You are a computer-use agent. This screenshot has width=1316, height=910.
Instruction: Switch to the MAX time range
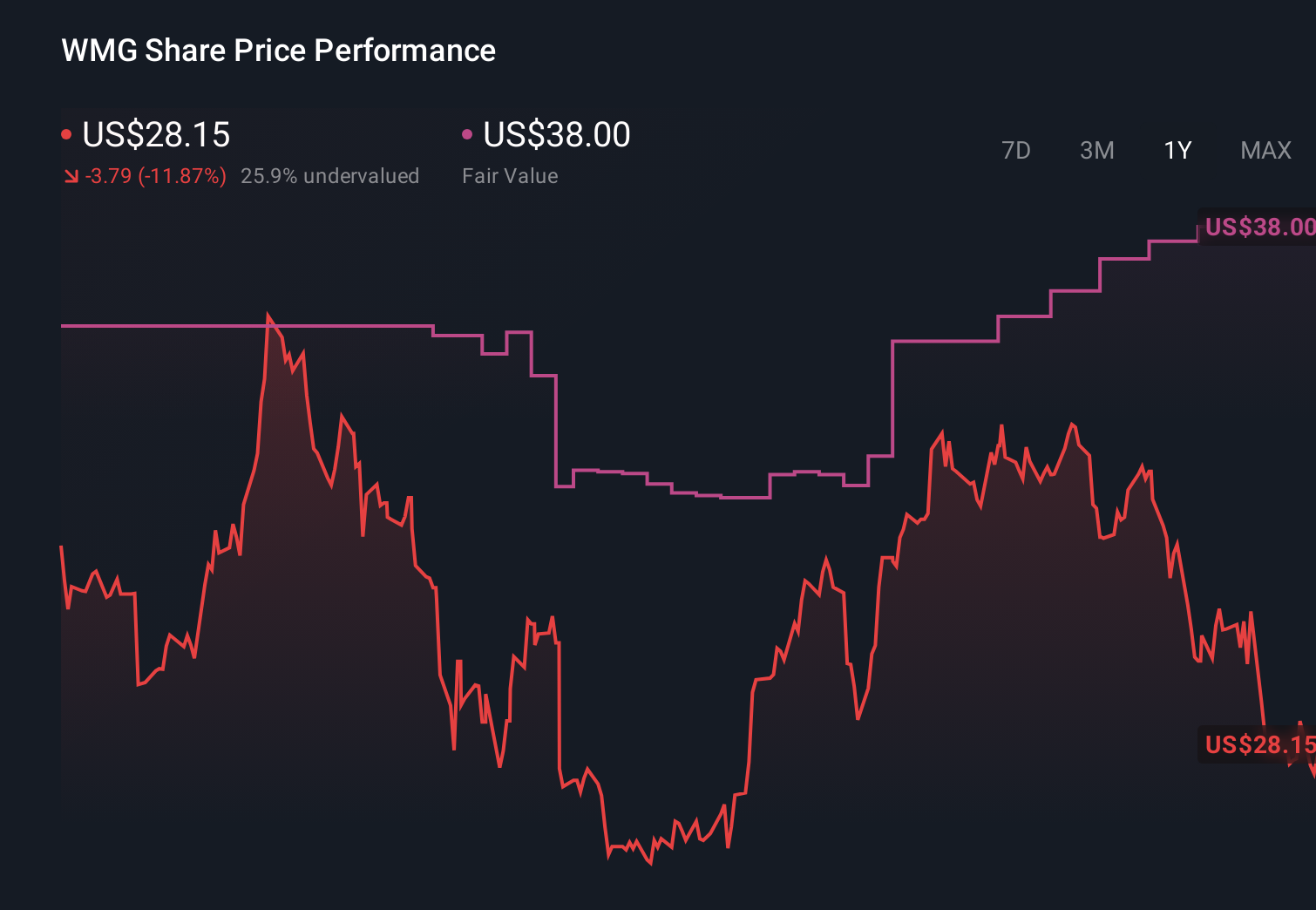[1265, 150]
